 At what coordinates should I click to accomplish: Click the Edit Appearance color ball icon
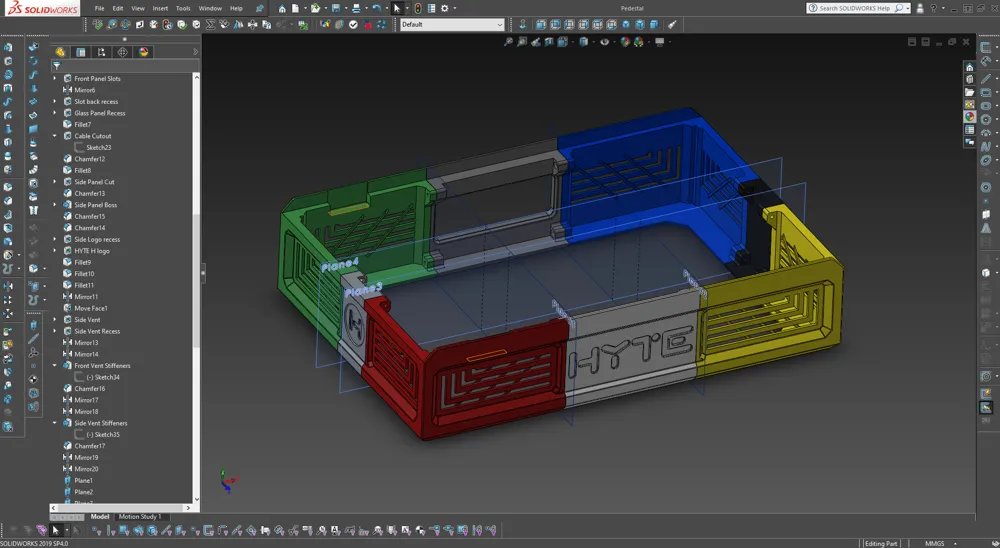624,42
